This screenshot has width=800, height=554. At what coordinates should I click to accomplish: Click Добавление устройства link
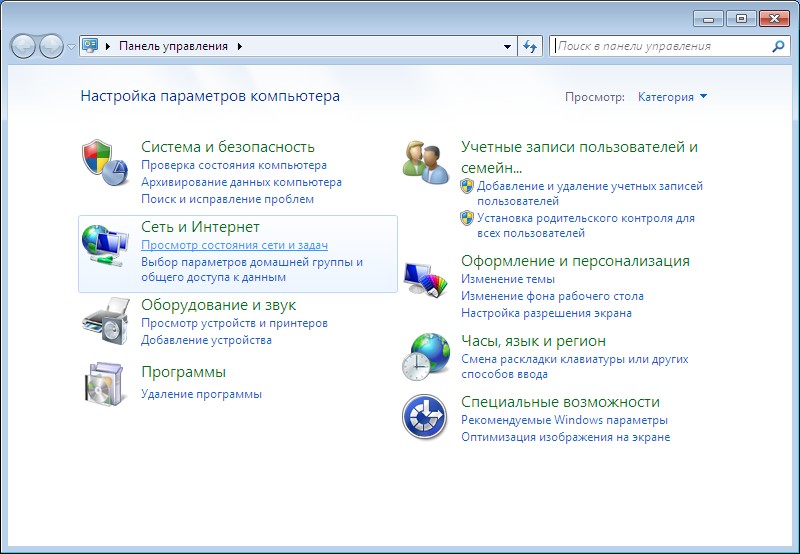pyautogui.click(x=206, y=340)
